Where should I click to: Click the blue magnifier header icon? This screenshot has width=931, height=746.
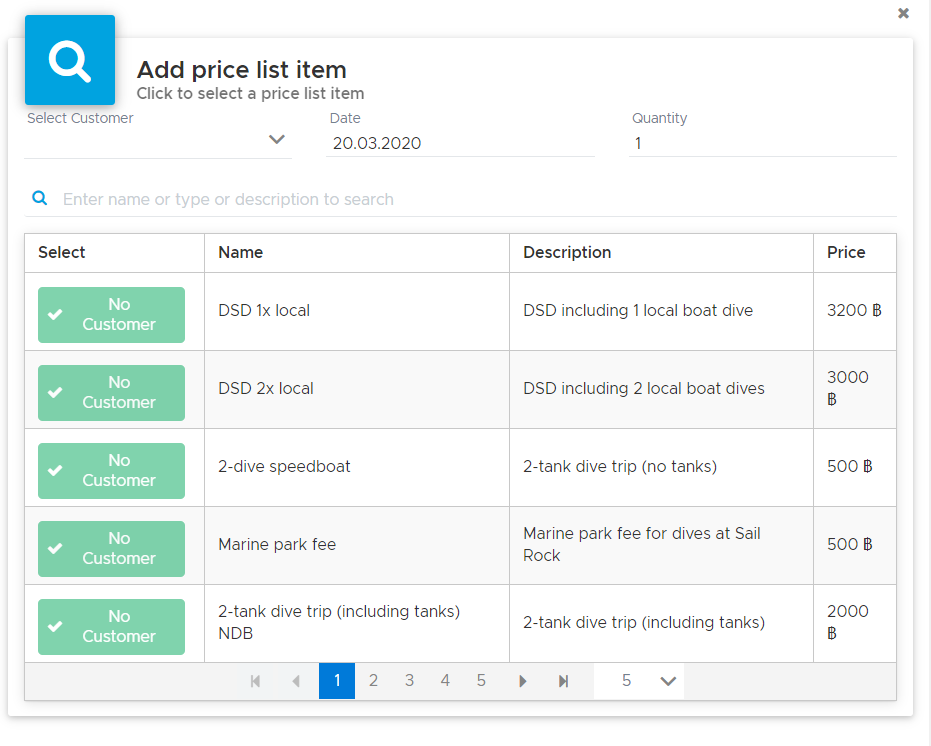click(70, 60)
